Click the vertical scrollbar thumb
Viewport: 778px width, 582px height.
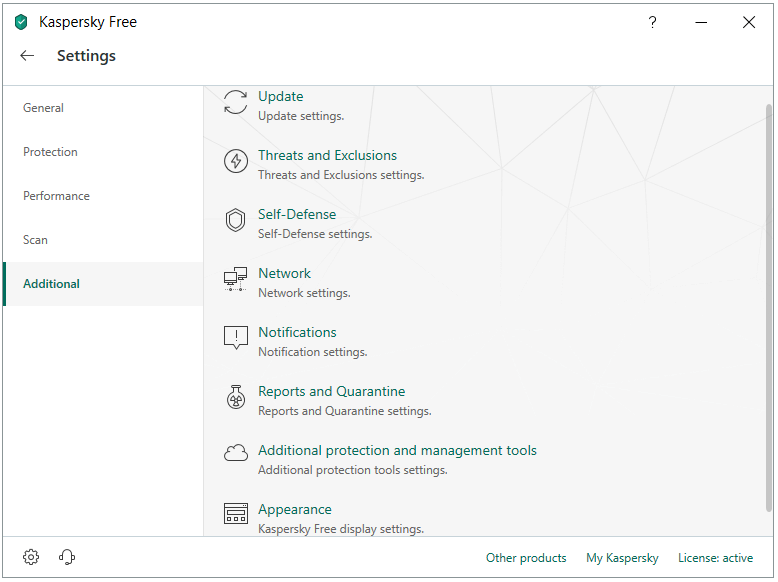click(769, 308)
